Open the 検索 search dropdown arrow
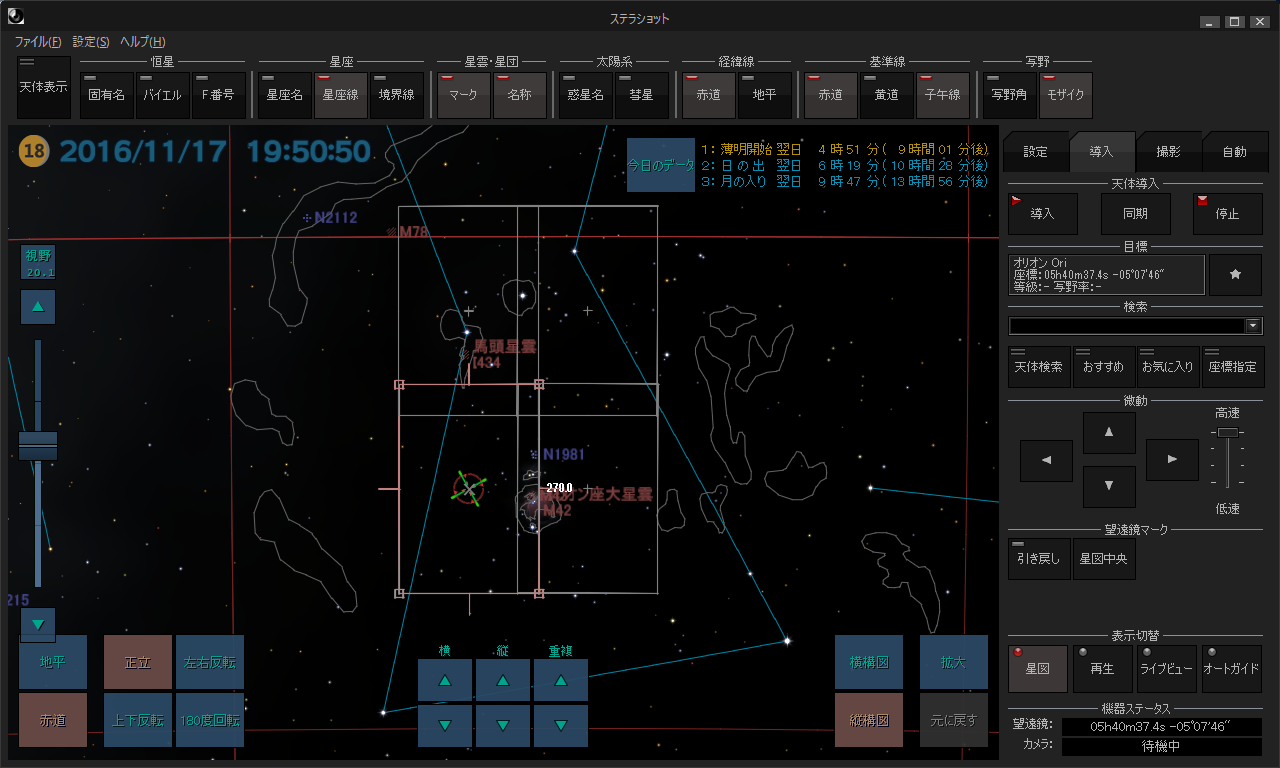Screen dimensions: 1280x768 1253,326
